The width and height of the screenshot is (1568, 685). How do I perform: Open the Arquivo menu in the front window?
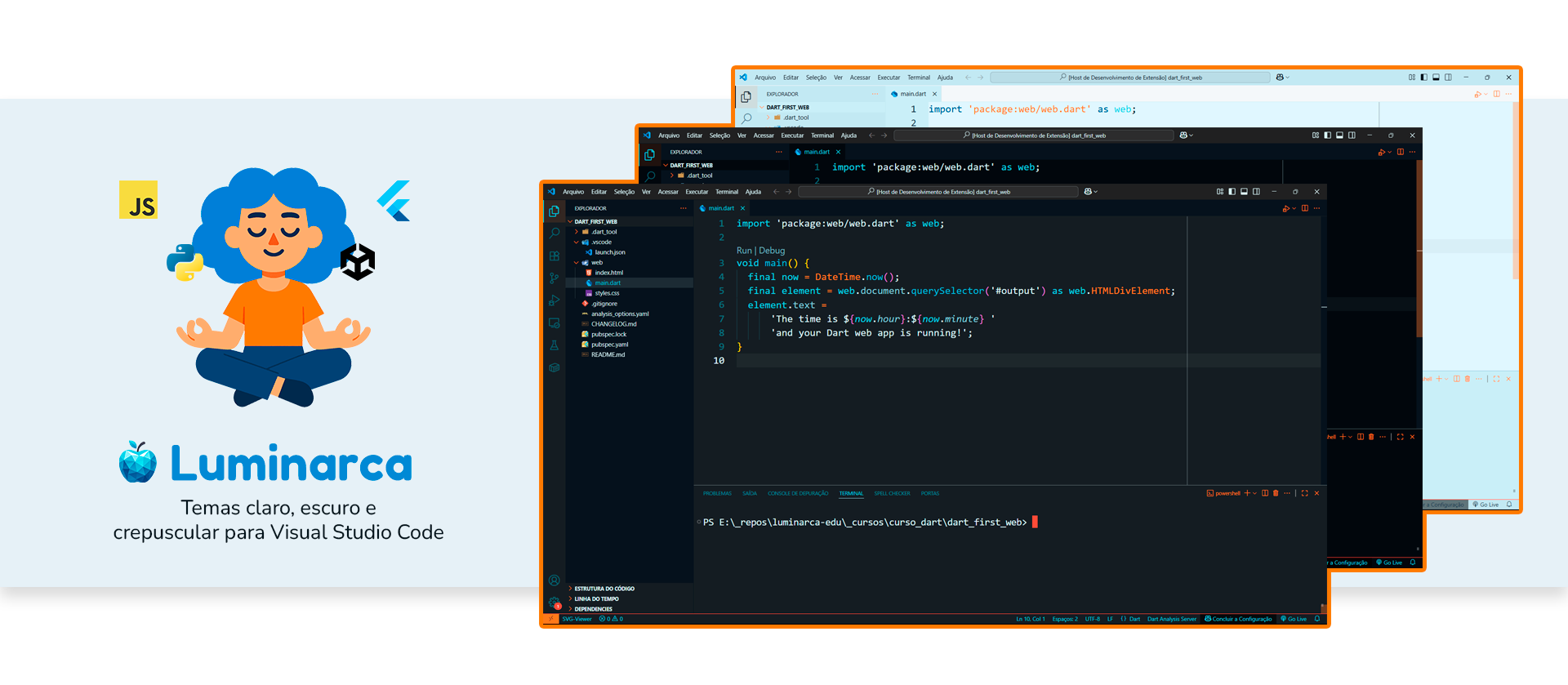(x=573, y=192)
